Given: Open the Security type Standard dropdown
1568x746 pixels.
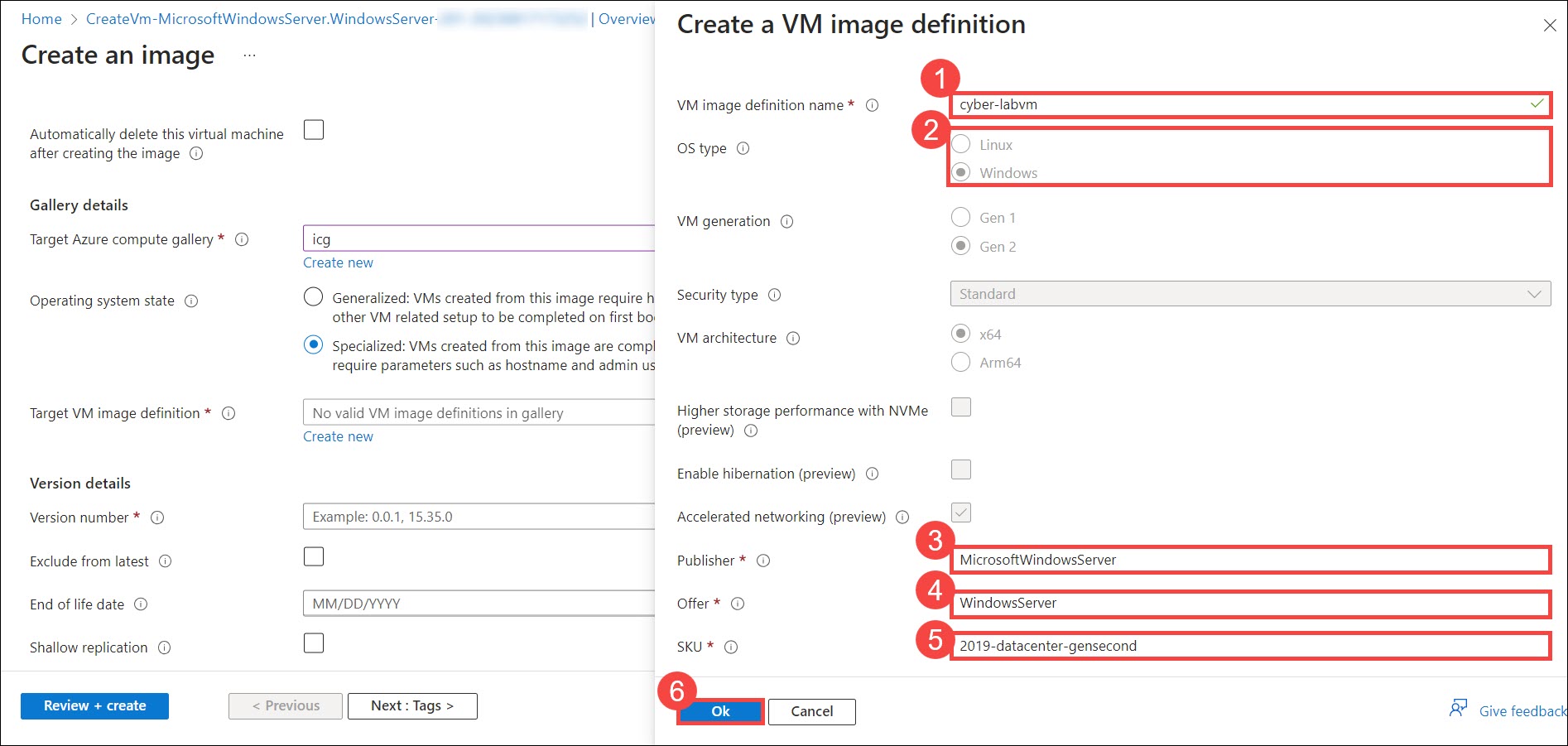Looking at the screenshot, I should tap(1250, 294).
